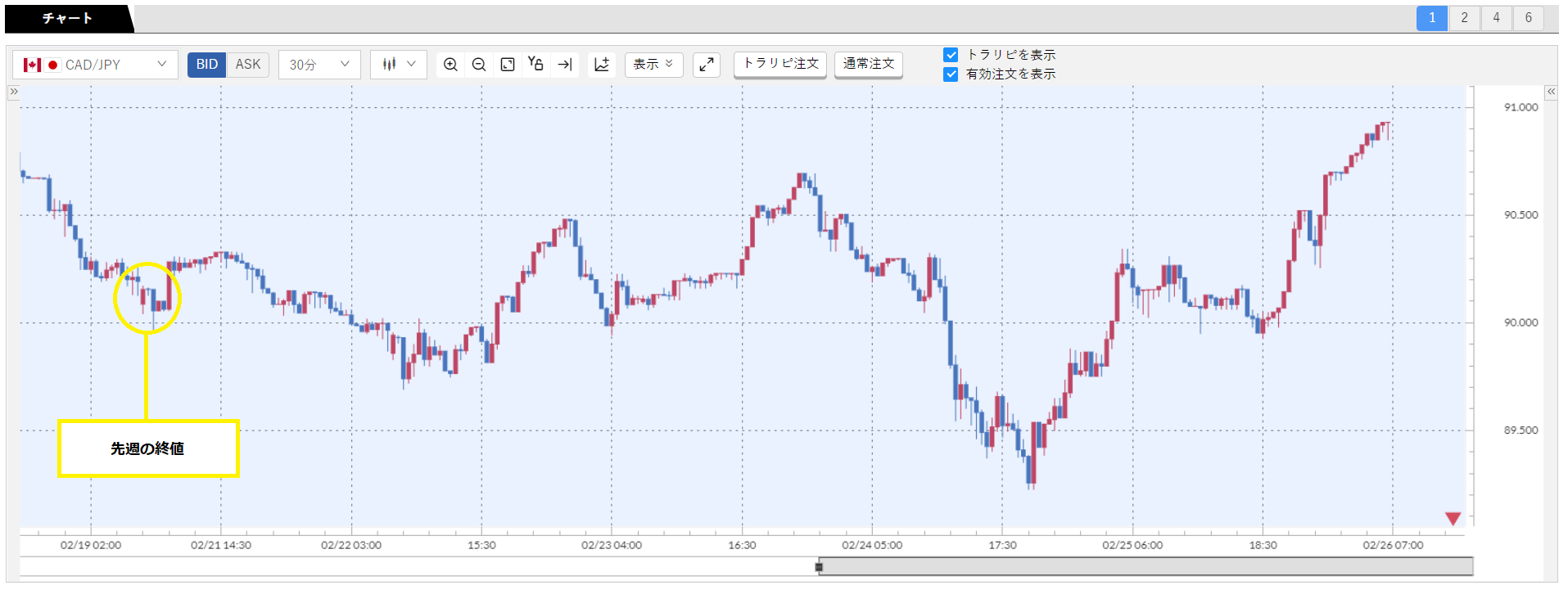The image size is (1568, 590).
Task: Open the 30分 timeframe dropdown
Action: [x=319, y=65]
